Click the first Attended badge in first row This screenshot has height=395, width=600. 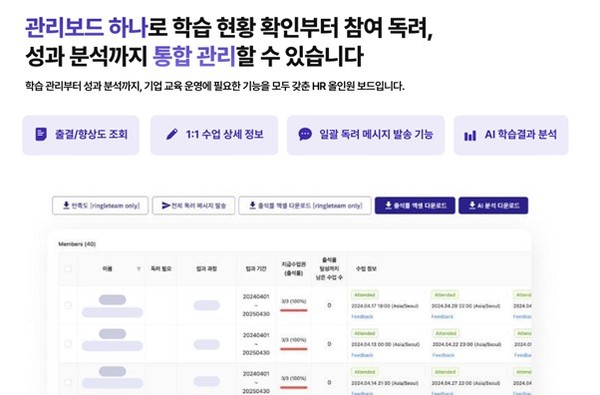click(365, 295)
